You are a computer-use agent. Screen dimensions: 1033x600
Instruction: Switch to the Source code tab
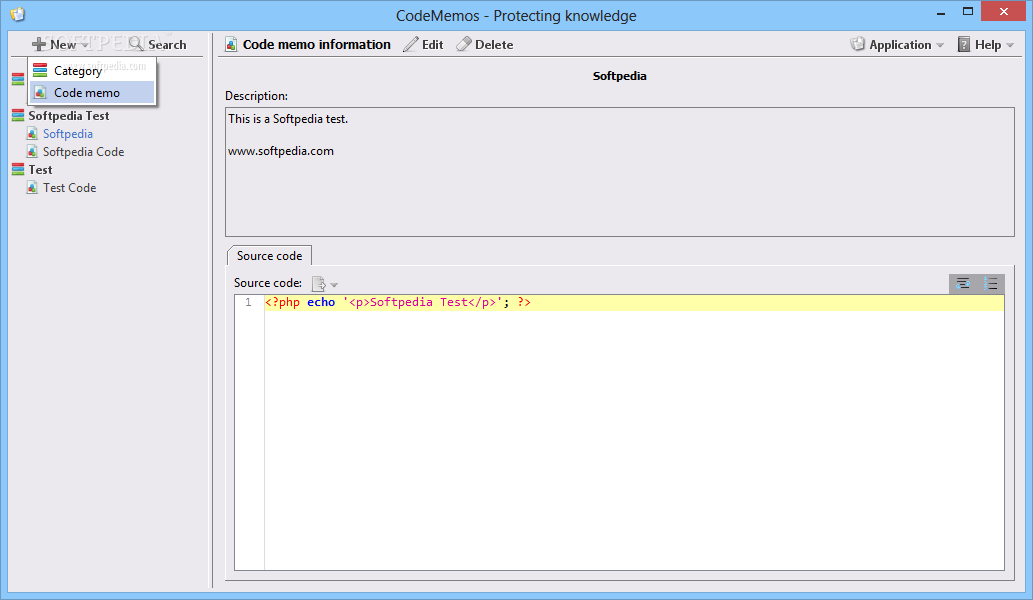tap(269, 256)
